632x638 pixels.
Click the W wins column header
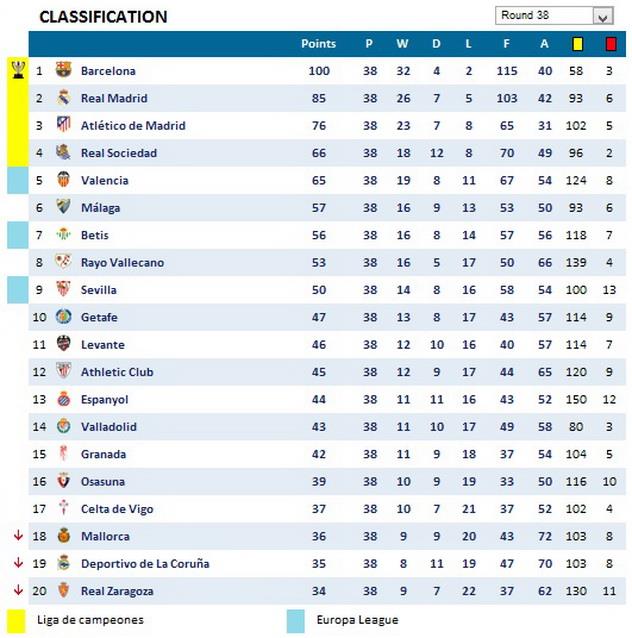[402, 44]
